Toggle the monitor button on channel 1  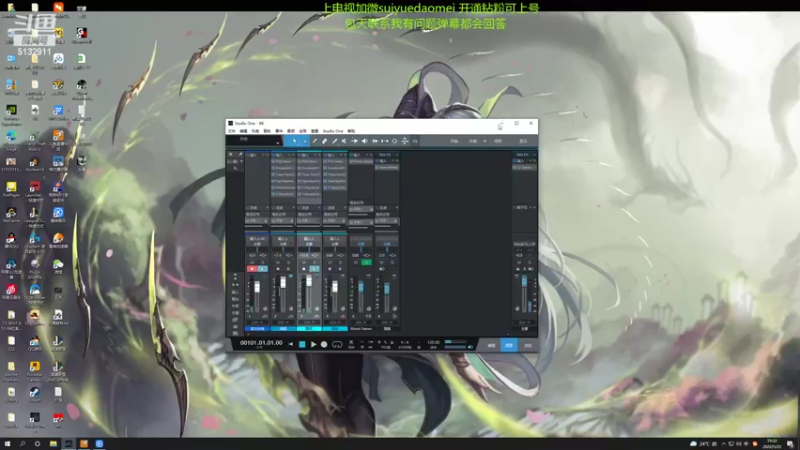[263, 269]
